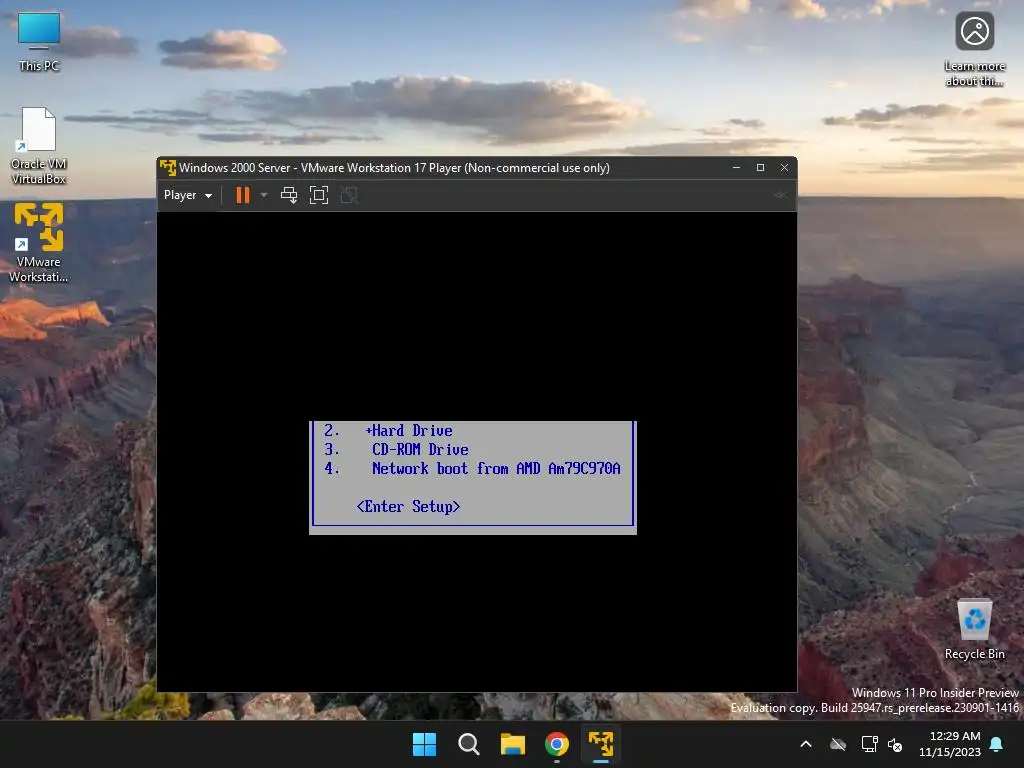Viewport: 1024px width, 768px height.
Task: Select the Oracle VM VirtualBox shortcut
Action: point(39,146)
